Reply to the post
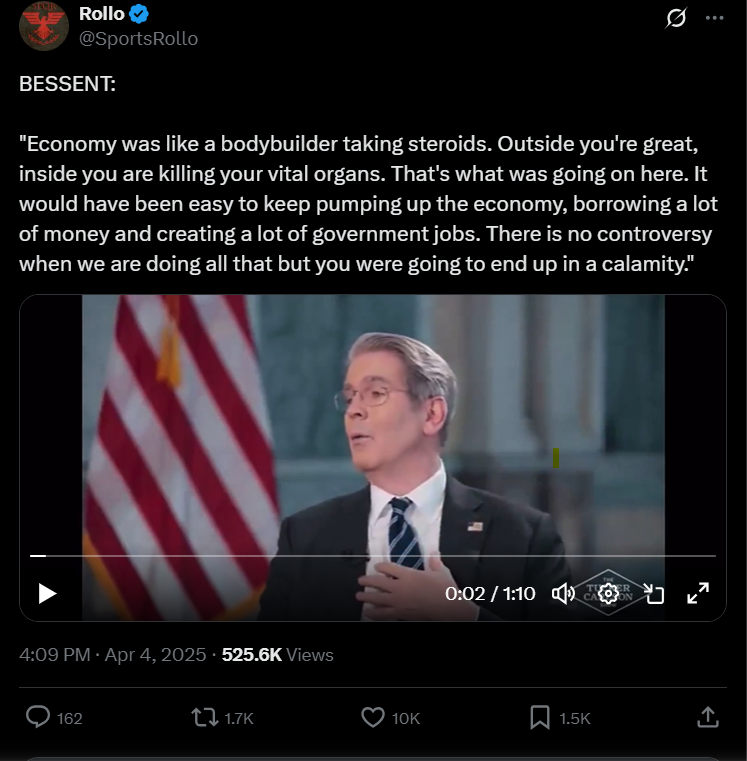This screenshot has height=761, width=747. coord(38,717)
